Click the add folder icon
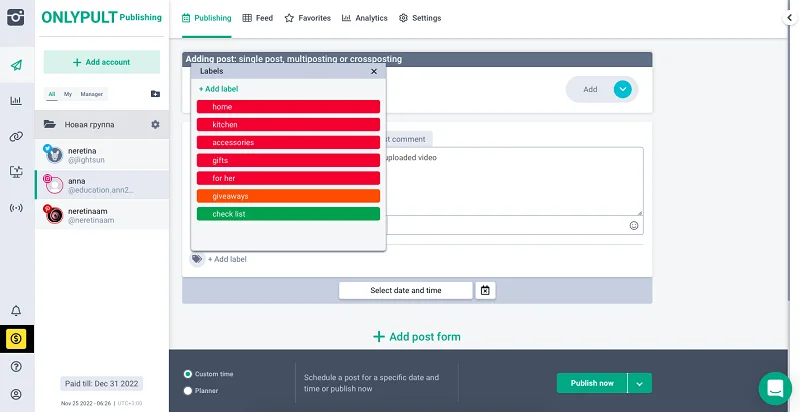The height and width of the screenshot is (412, 800). (155, 94)
